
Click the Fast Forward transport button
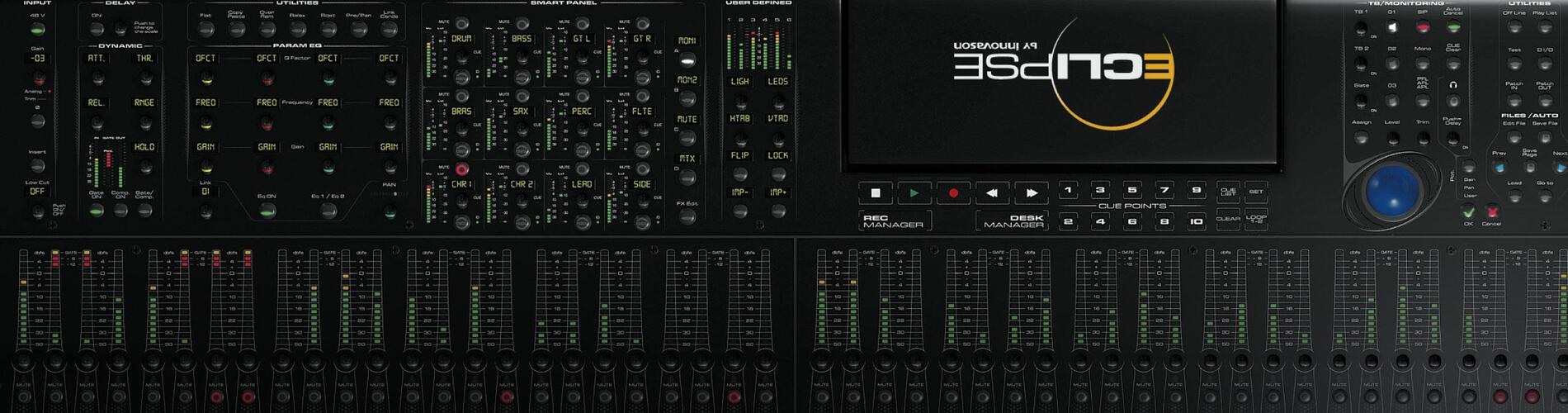1031,192
